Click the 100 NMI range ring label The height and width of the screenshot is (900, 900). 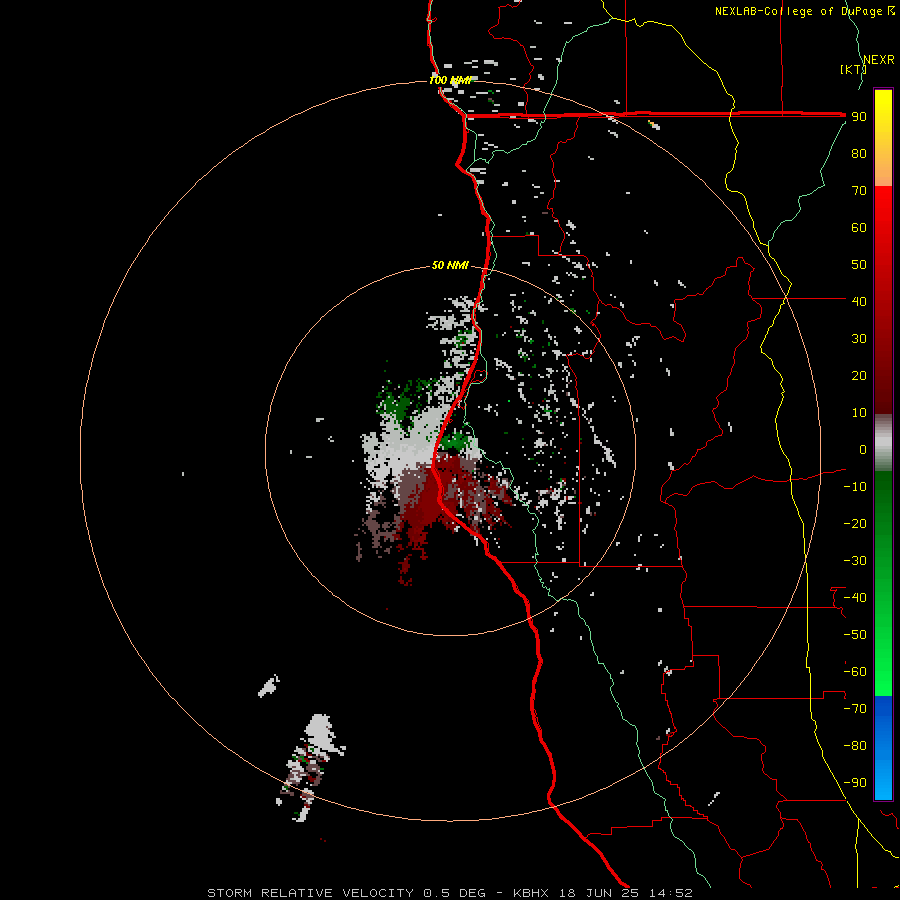coord(450,80)
